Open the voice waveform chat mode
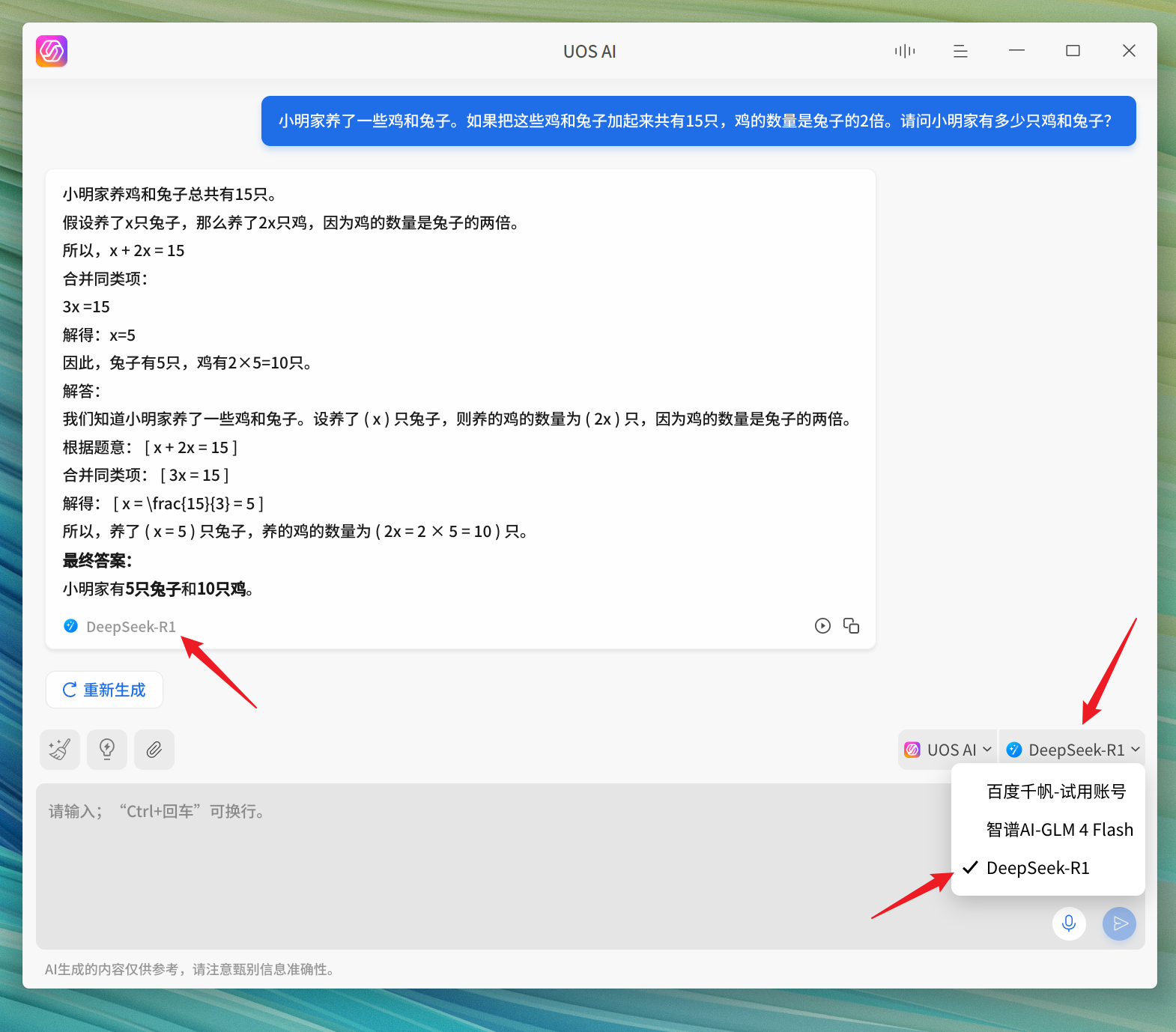 pos(905,51)
